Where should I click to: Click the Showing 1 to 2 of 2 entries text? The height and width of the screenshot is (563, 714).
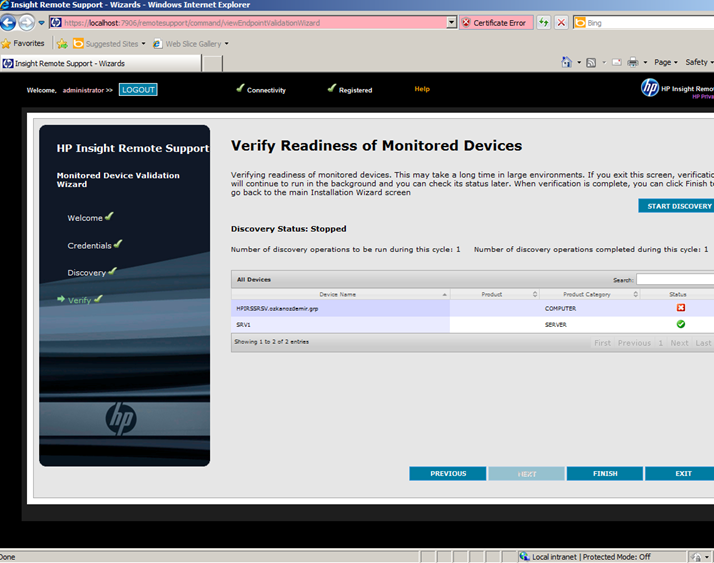pyautogui.click(x=271, y=342)
